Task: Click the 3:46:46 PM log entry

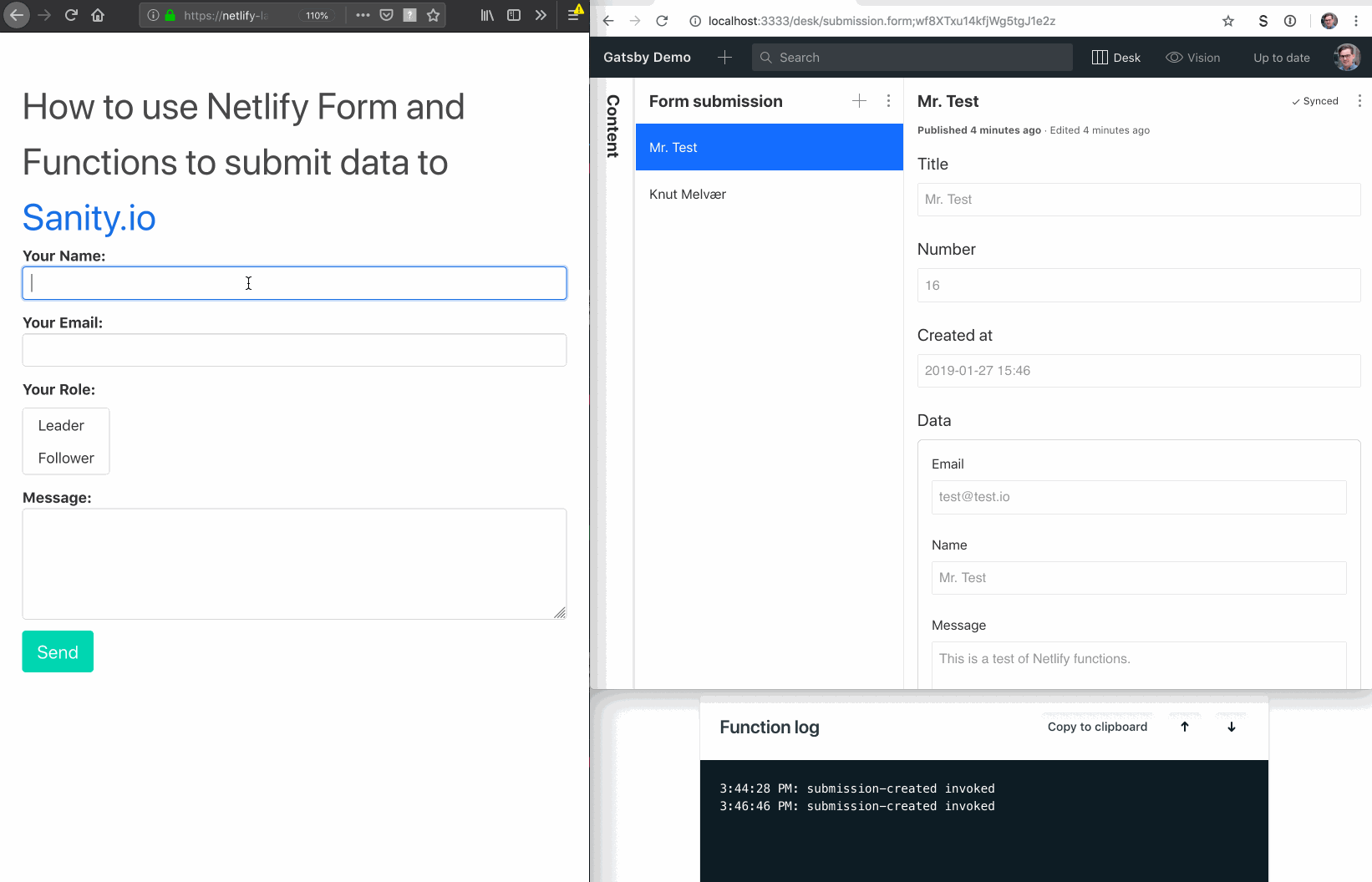Action: (x=857, y=806)
